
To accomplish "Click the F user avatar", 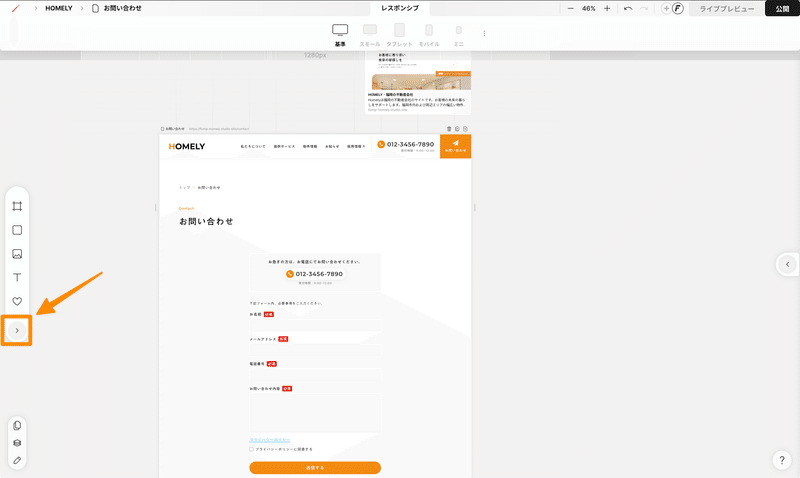I will click(678, 8).
